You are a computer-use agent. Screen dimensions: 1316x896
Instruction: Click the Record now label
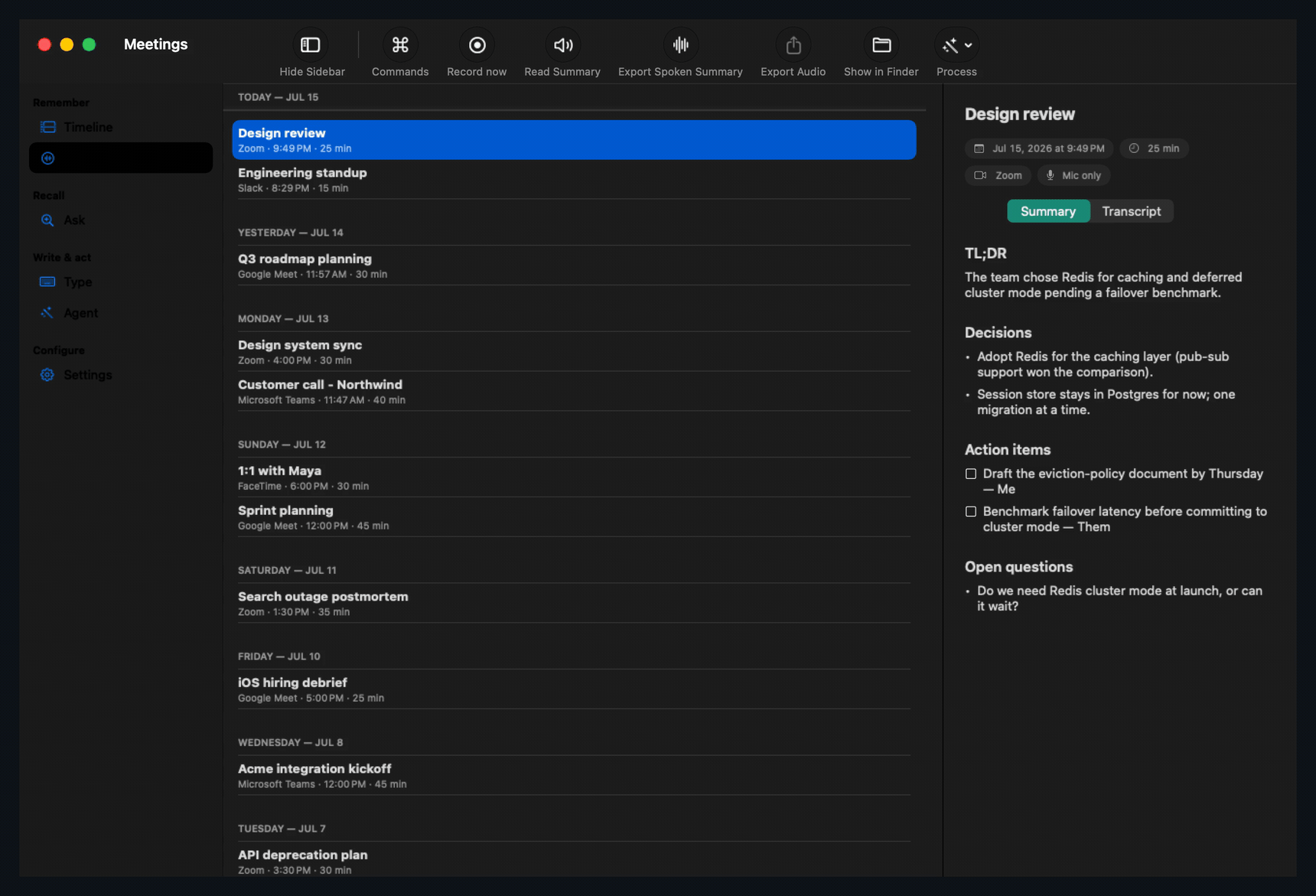coord(477,72)
